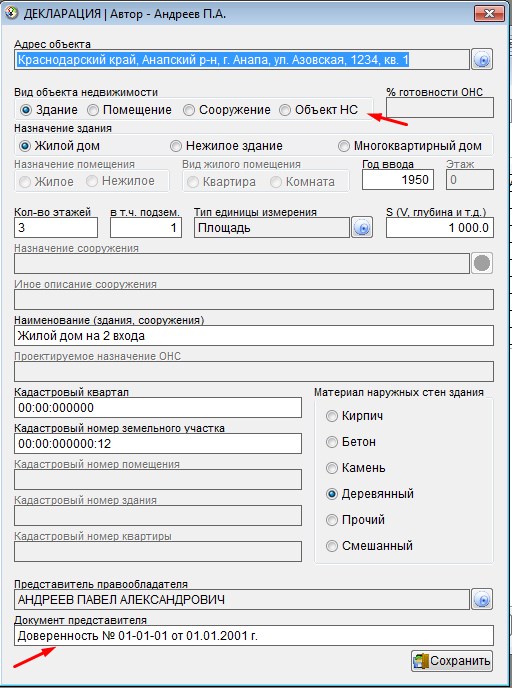The width and height of the screenshot is (512, 688).
Task: Save the declaration with Сохранить
Action: [x=452, y=661]
